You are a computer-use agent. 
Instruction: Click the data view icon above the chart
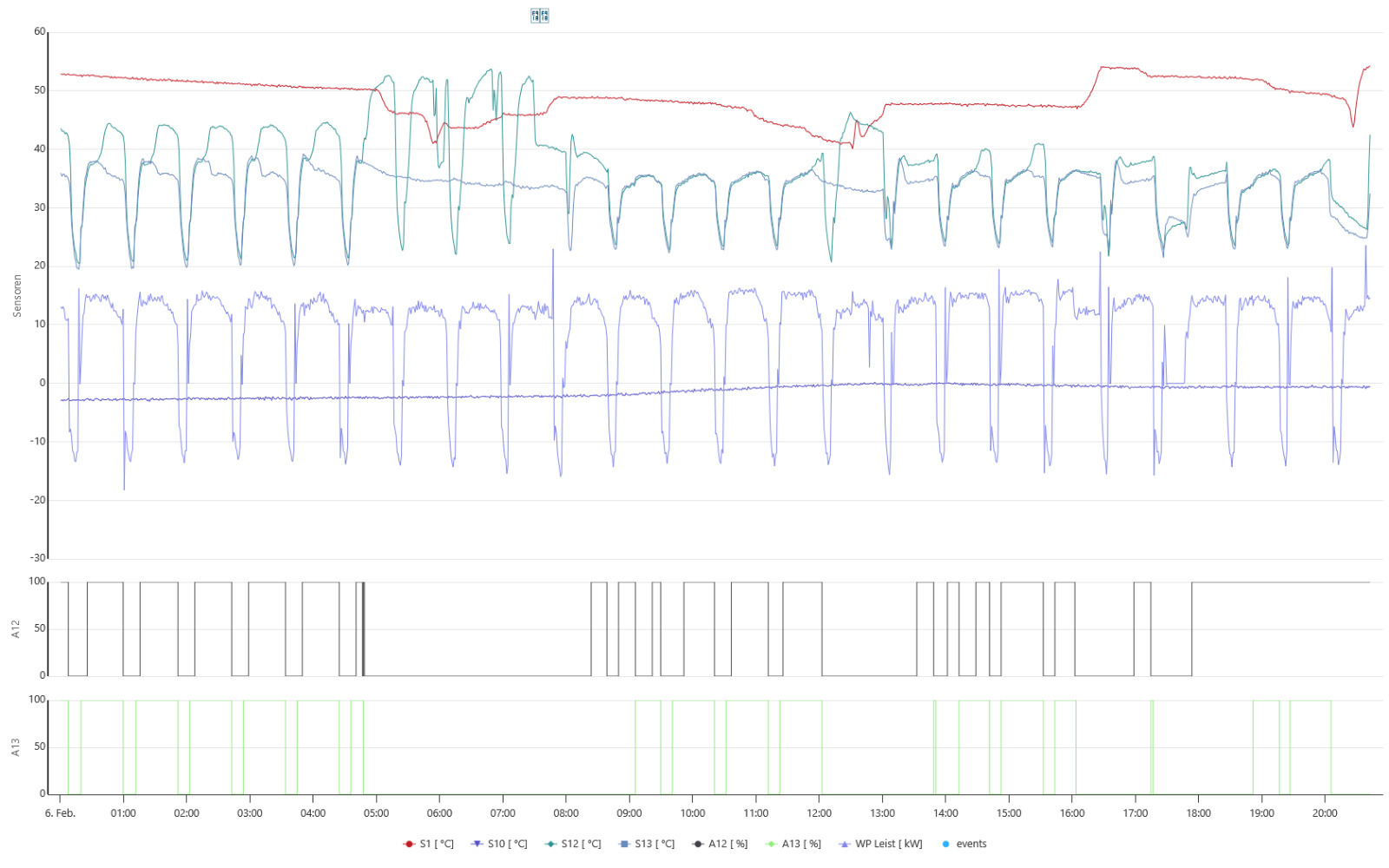coord(539,16)
